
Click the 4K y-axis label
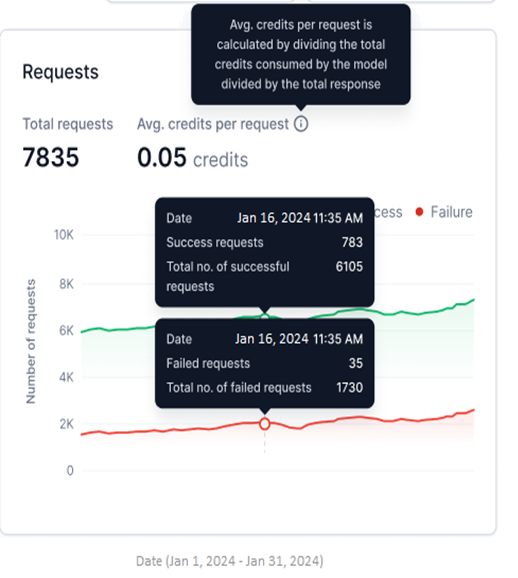coord(66,377)
